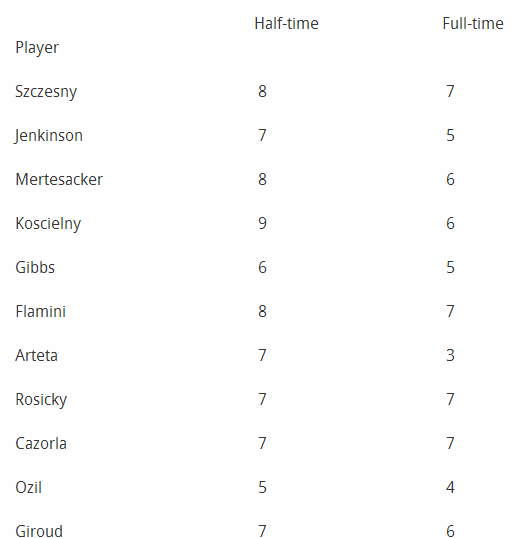The image size is (518, 538).
Task: Select Gibbs in the table
Action: pos(35,267)
